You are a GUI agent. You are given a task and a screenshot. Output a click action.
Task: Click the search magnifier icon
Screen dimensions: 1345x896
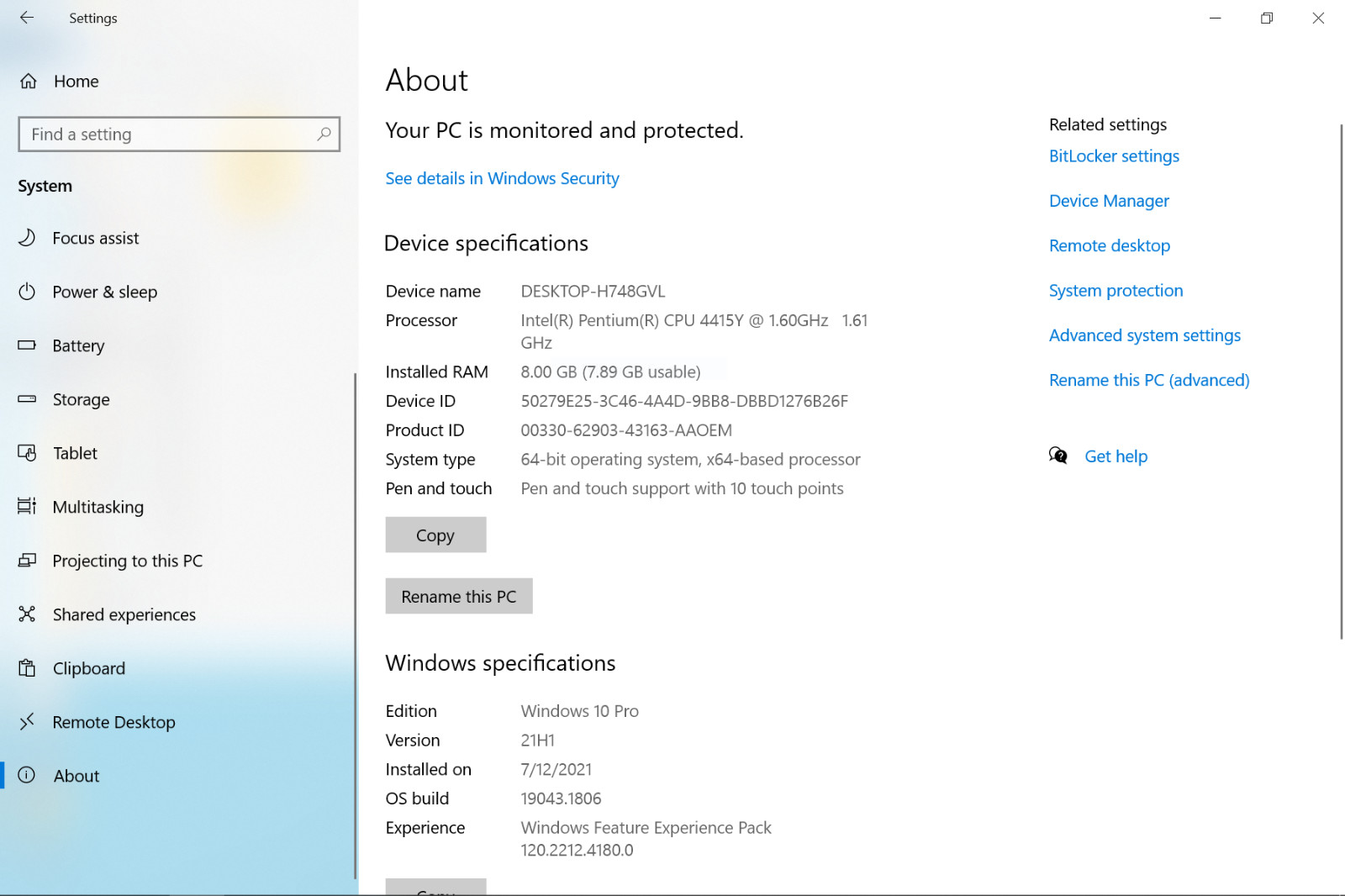pos(324,134)
